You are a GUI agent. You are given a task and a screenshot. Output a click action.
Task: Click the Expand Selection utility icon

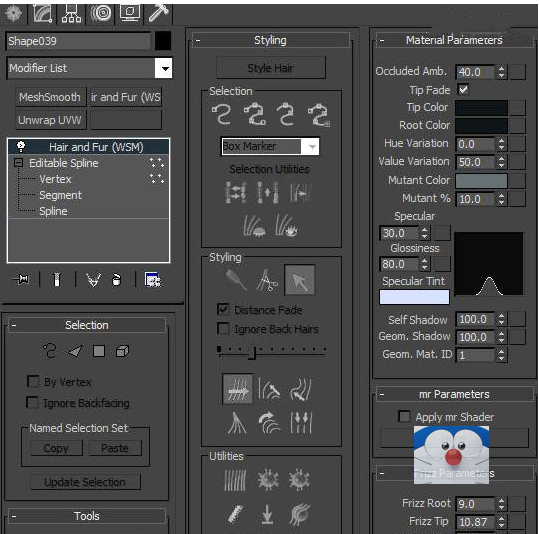tap(300, 192)
